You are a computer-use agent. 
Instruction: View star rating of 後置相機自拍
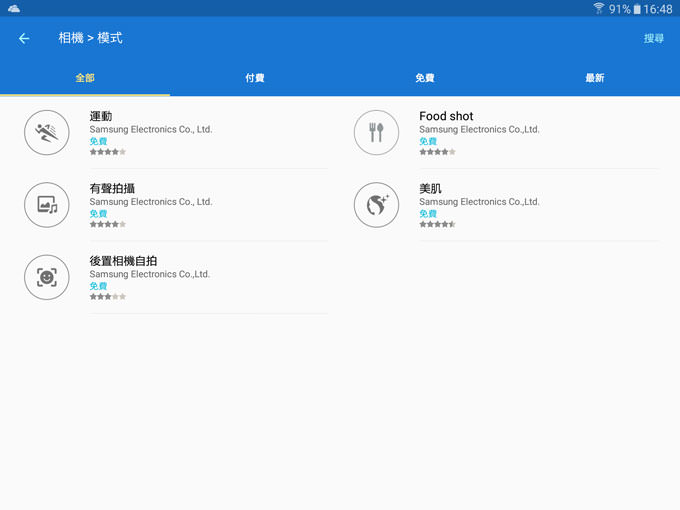tap(108, 297)
